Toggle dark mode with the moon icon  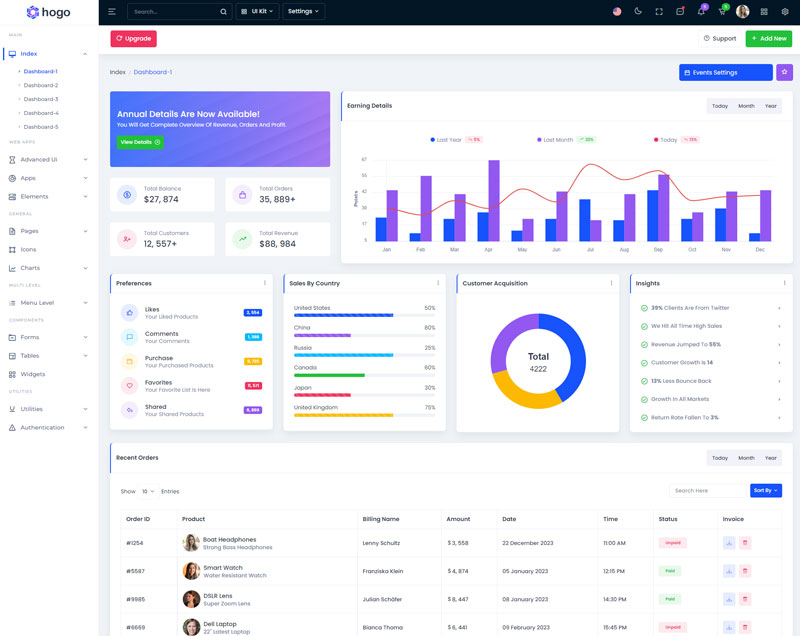click(x=638, y=12)
